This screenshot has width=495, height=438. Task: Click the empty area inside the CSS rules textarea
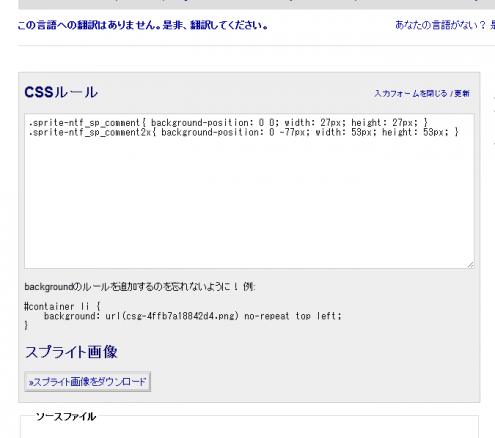(x=249, y=200)
